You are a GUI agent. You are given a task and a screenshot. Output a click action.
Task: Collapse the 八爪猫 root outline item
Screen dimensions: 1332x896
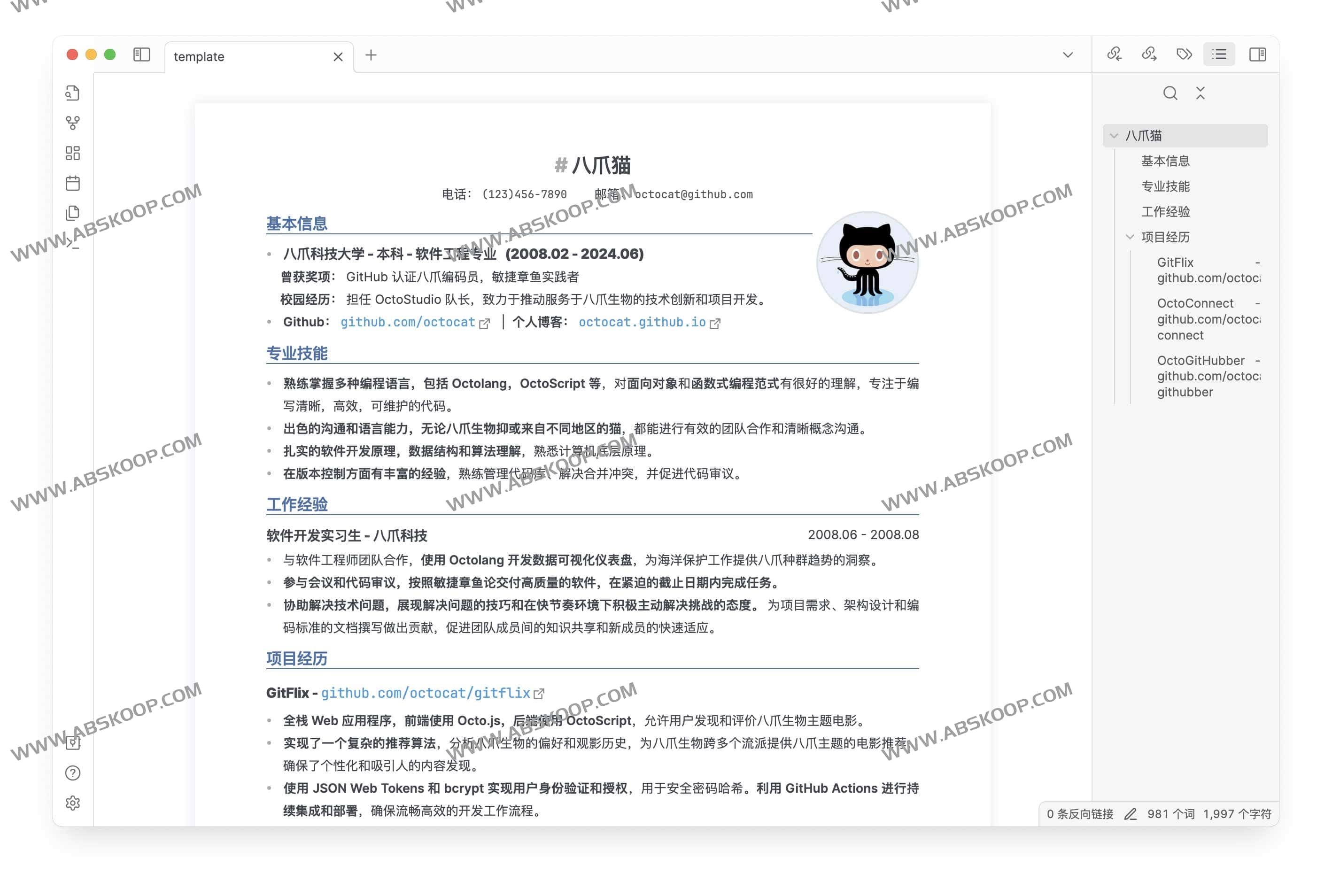tap(1114, 135)
